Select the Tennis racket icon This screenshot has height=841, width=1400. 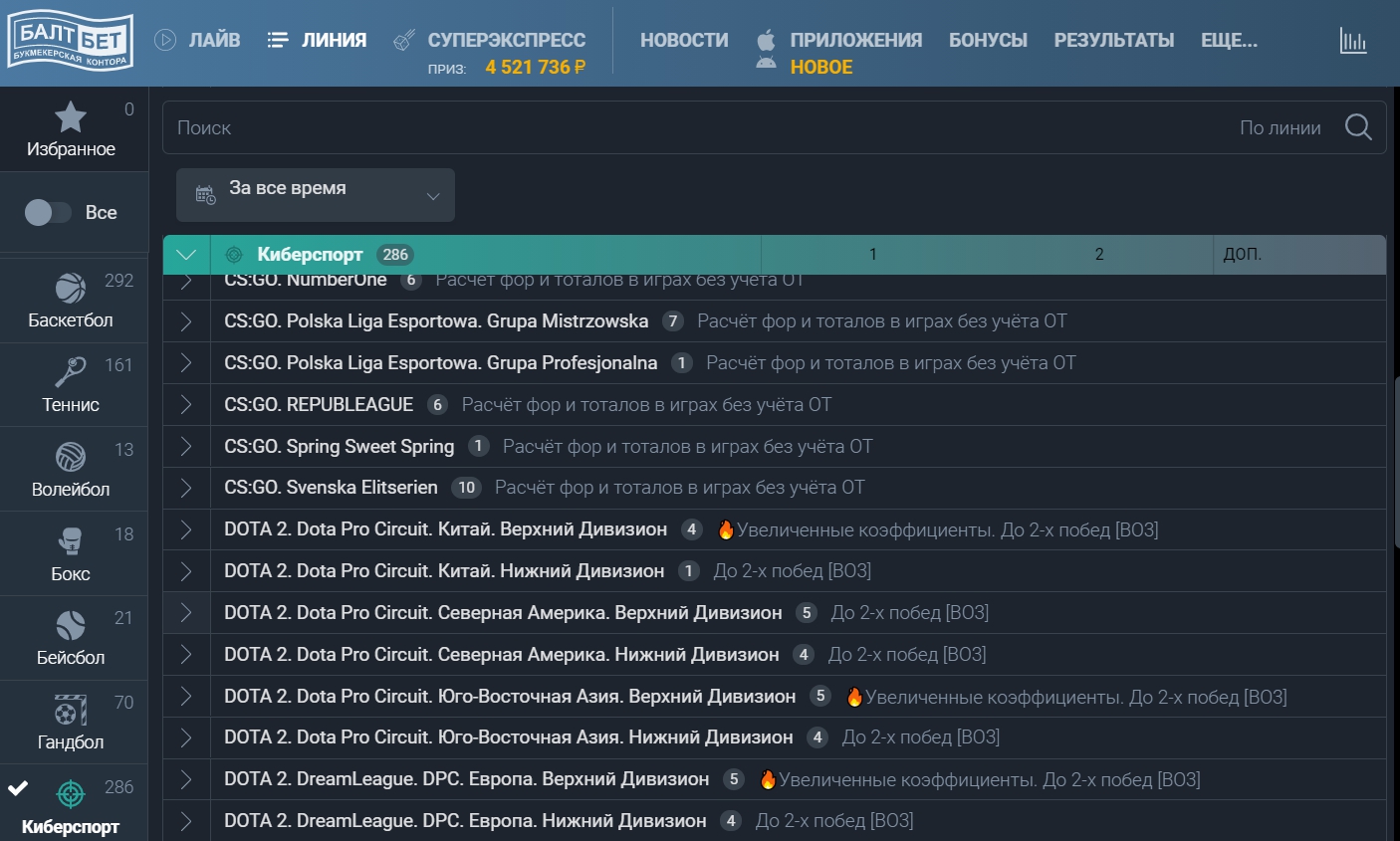coord(70,372)
